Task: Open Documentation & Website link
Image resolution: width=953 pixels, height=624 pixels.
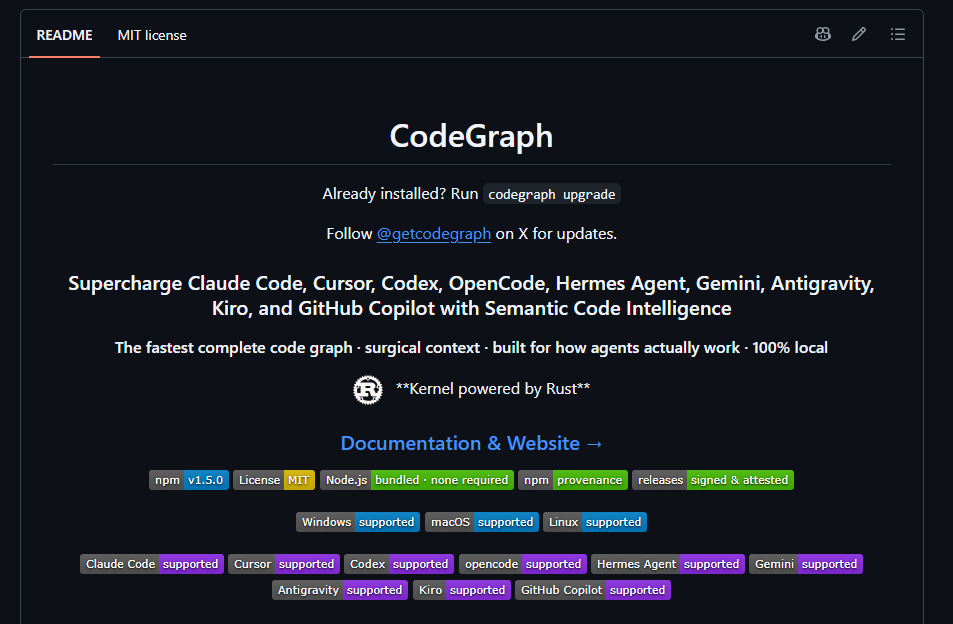Action: tap(472, 443)
